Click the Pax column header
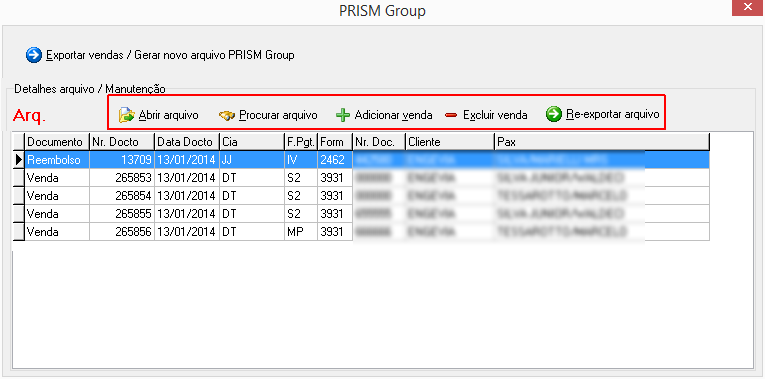Viewport: 765px width, 379px height. tap(602, 142)
